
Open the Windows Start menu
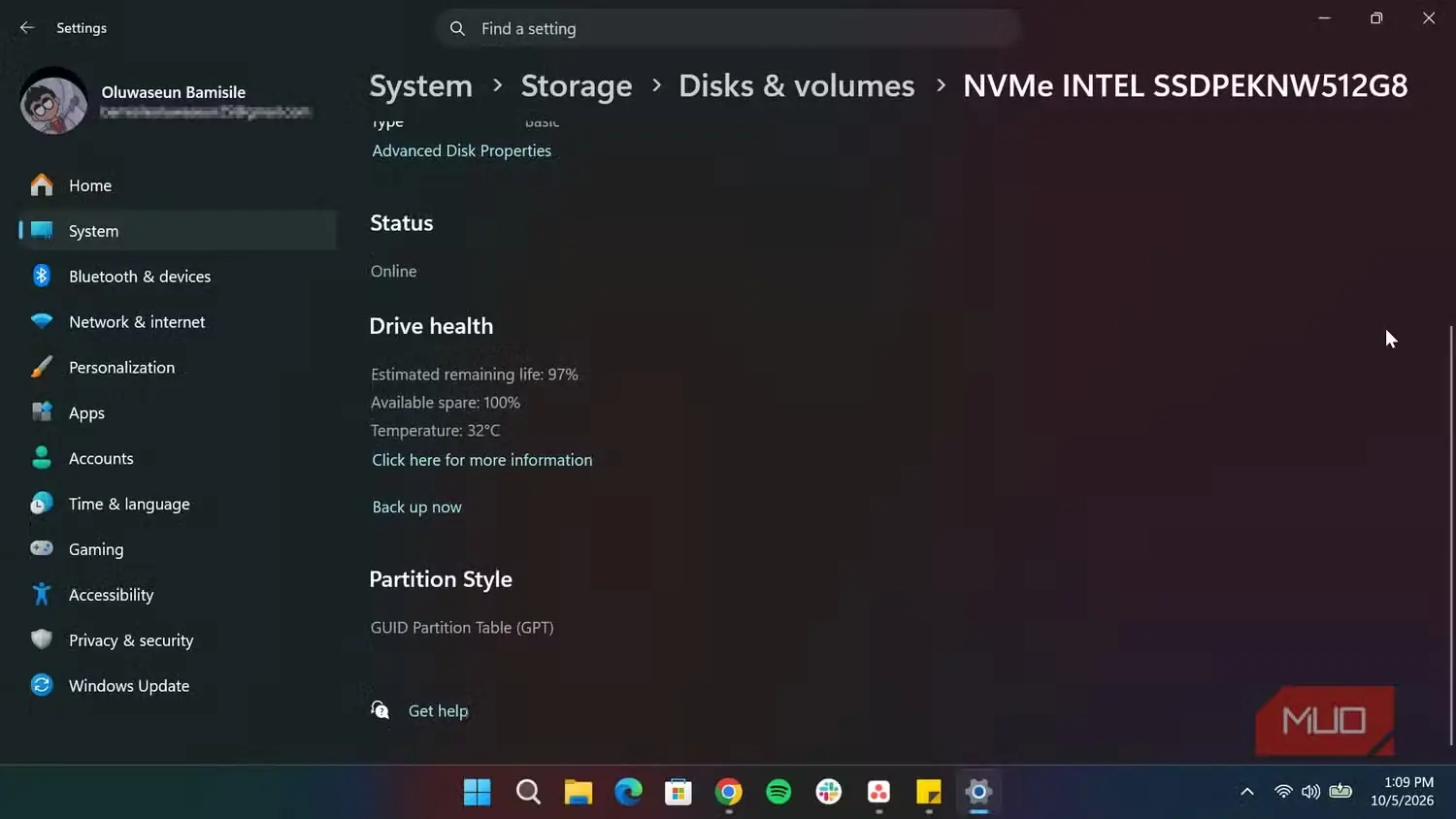pyautogui.click(x=478, y=792)
